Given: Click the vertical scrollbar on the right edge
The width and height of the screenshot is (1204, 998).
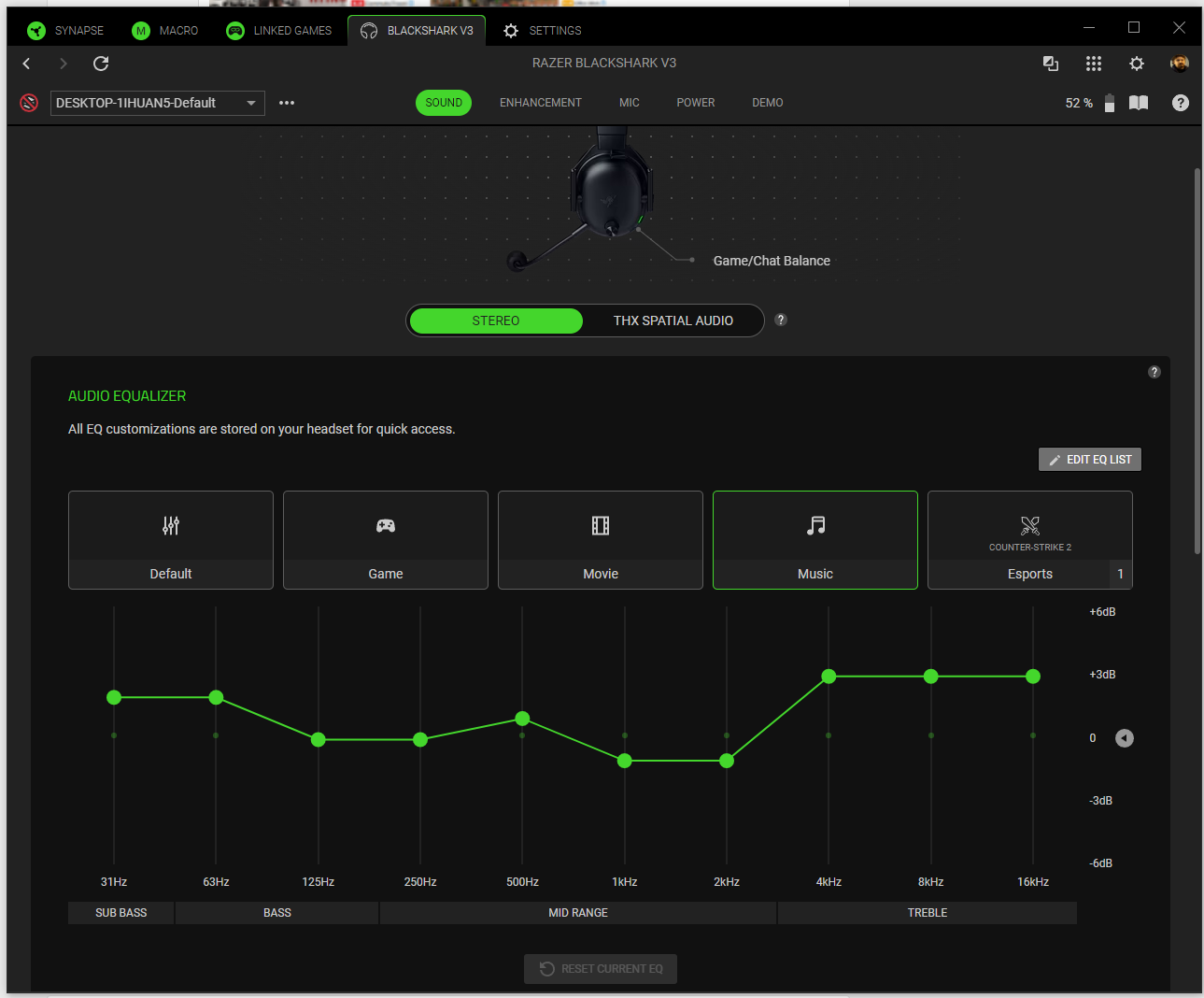Looking at the screenshot, I should (1197, 362).
